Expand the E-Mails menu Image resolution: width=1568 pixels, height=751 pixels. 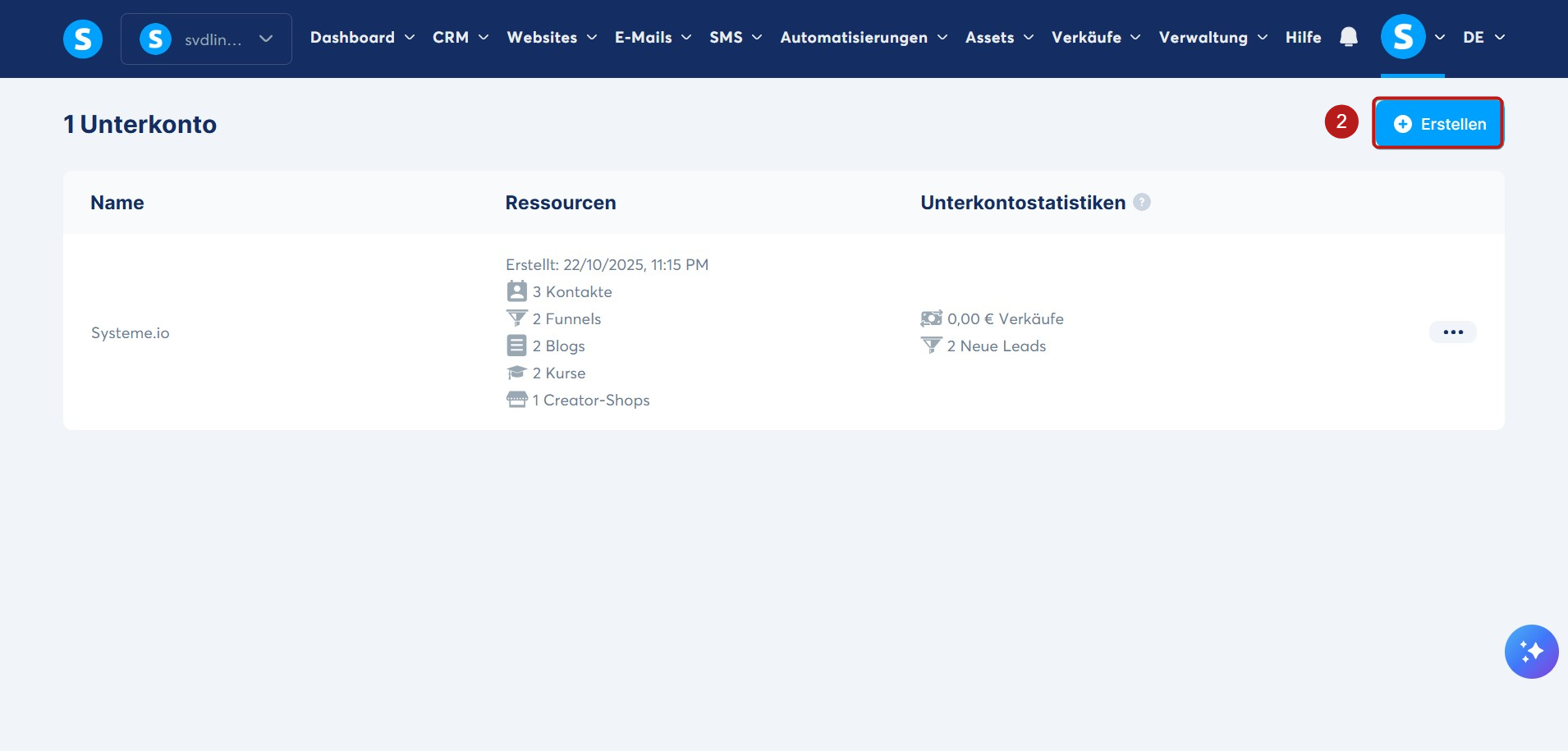[x=653, y=38]
